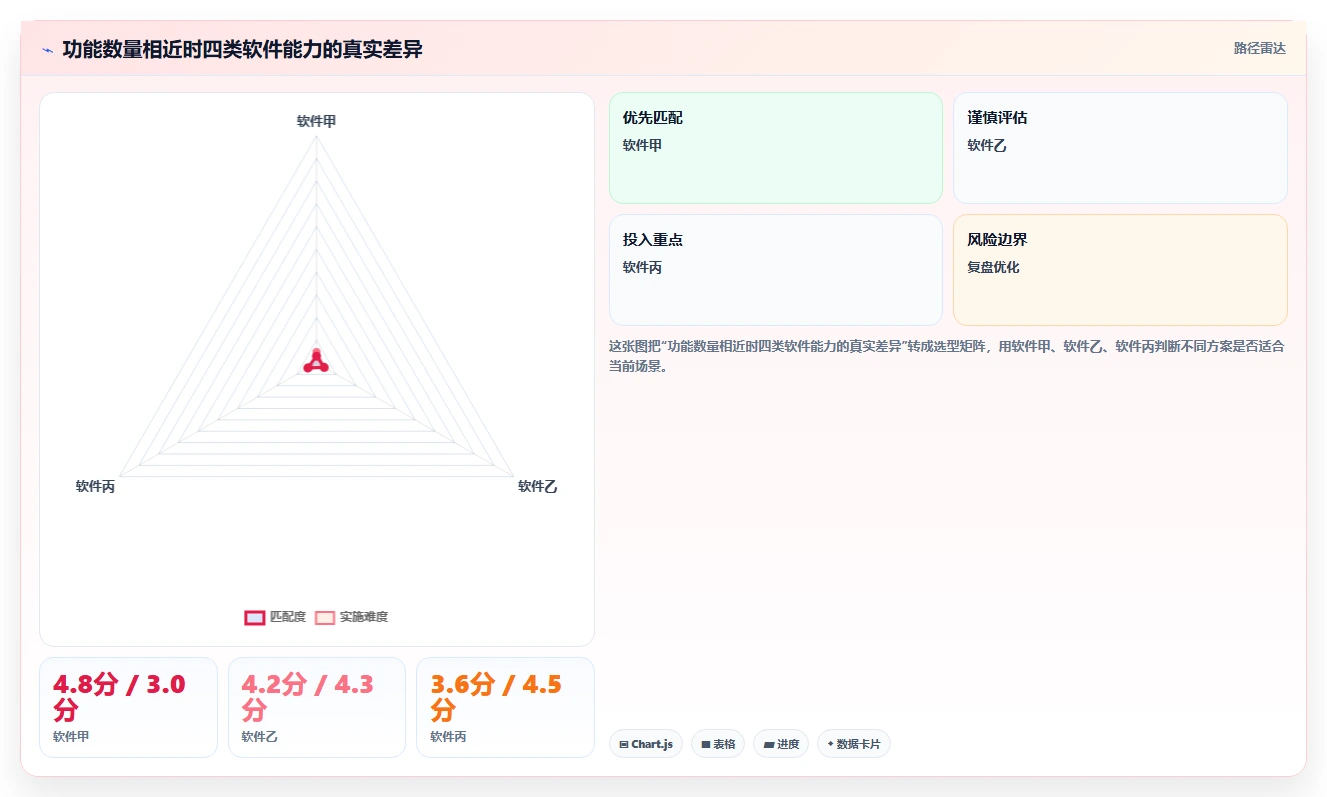The width and height of the screenshot is (1327, 797).
Task: Open the 谨慎评估 card
Action: click(1120, 148)
